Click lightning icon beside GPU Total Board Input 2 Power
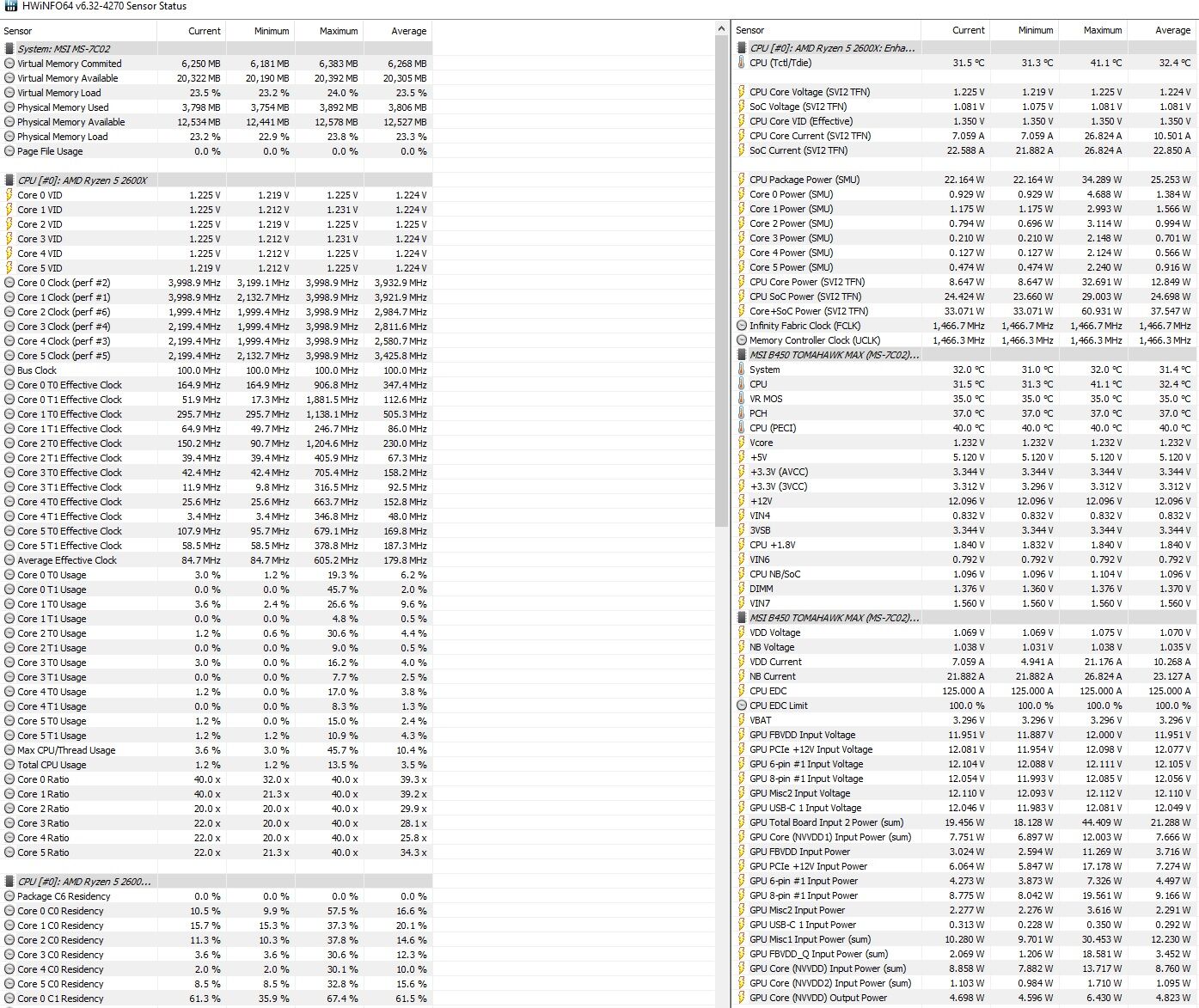 pyautogui.click(x=742, y=822)
